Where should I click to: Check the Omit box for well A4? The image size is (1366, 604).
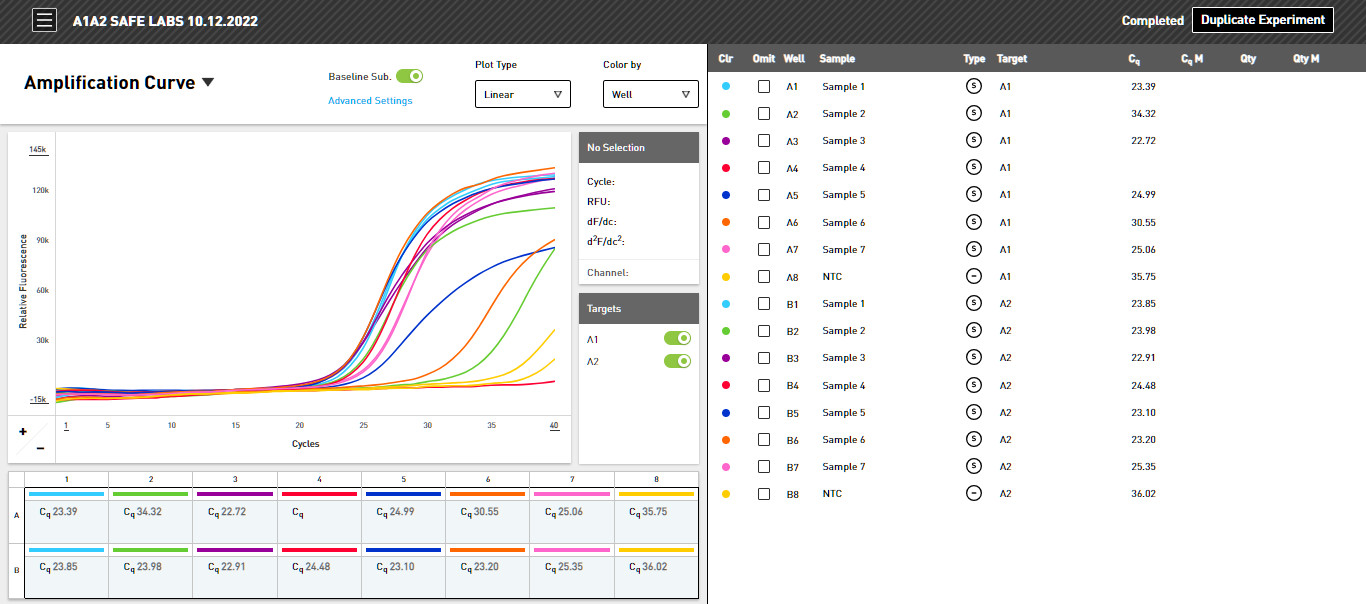coord(764,168)
